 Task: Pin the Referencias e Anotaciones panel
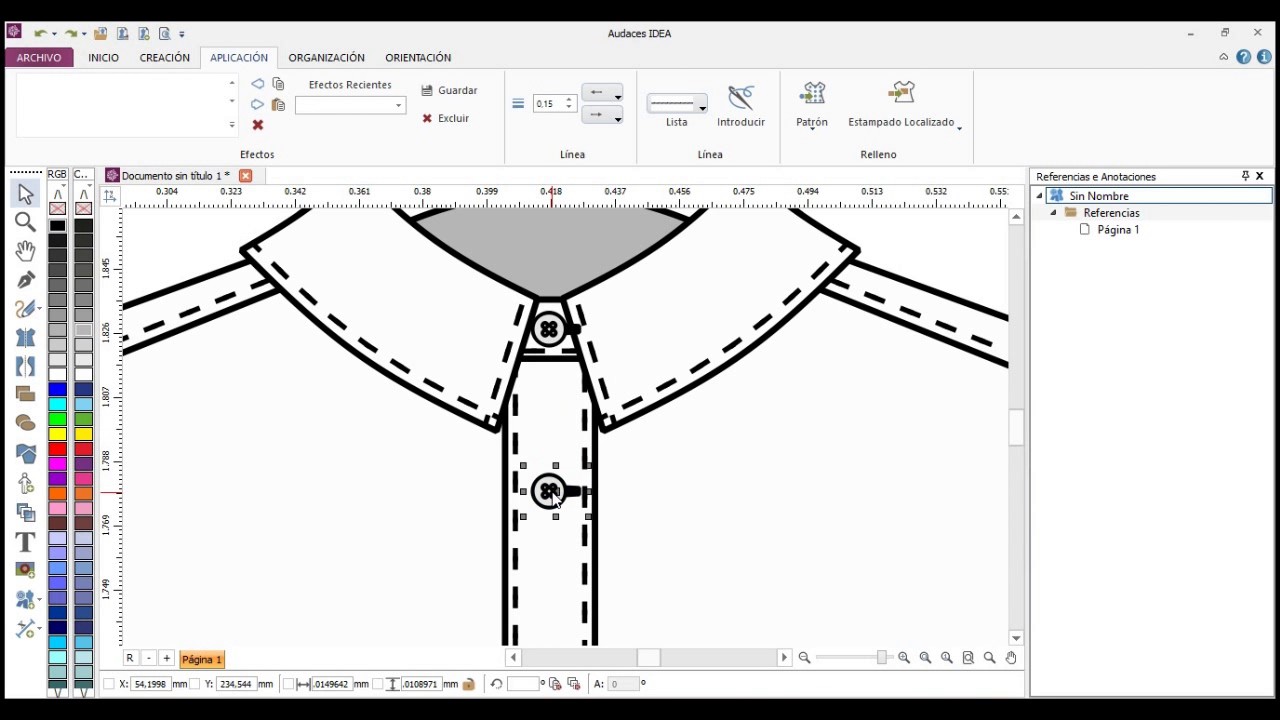[1245, 176]
